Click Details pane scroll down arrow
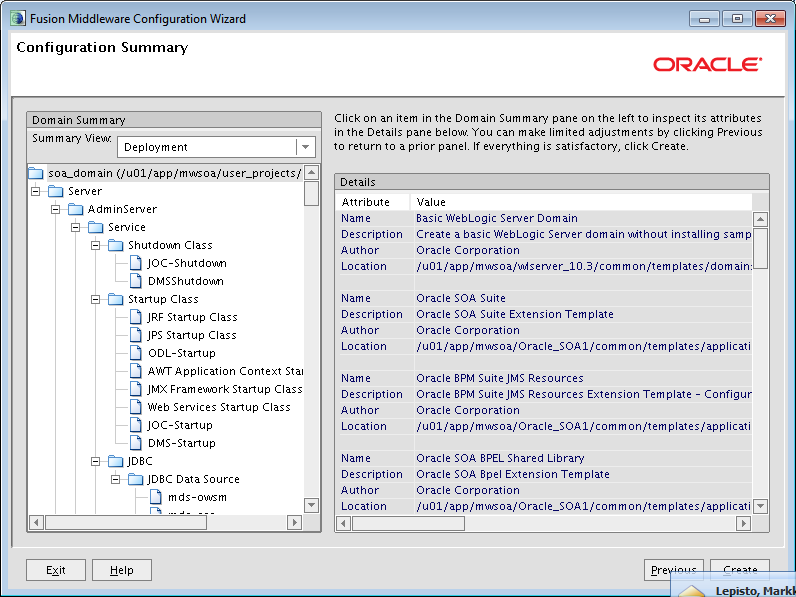 point(760,506)
